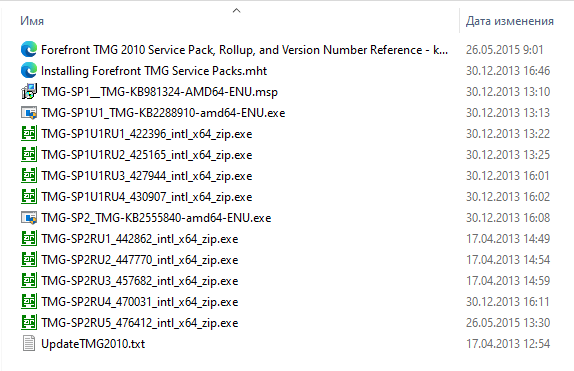
Task: Sort by the Дата изменения column header
Action: point(510,21)
